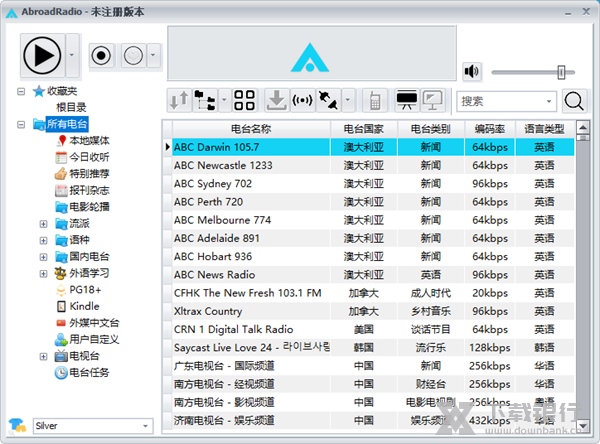Open the favorites heart dropdown arrow

(153, 56)
